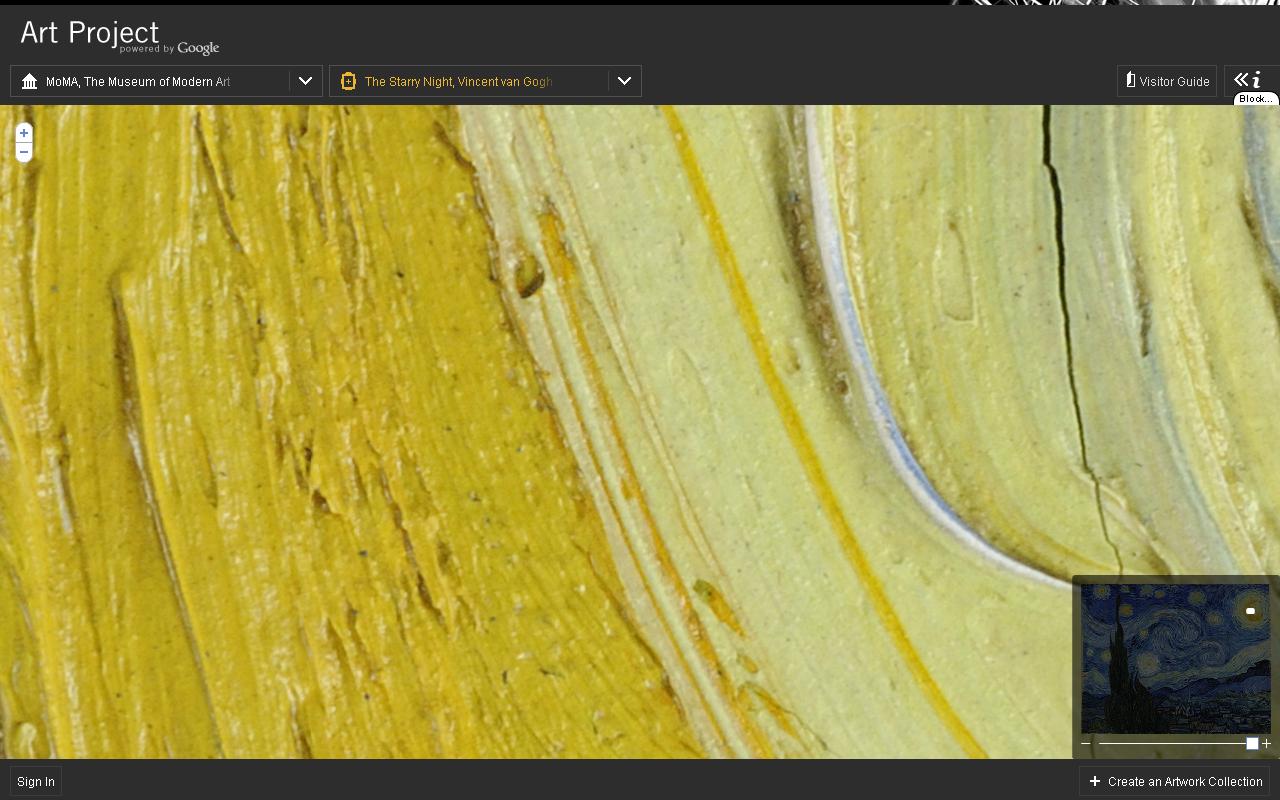The height and width of the screenshot is (800, 1280).
Task: Click the minimap viewport marker
Action: tap(1250, 610)
